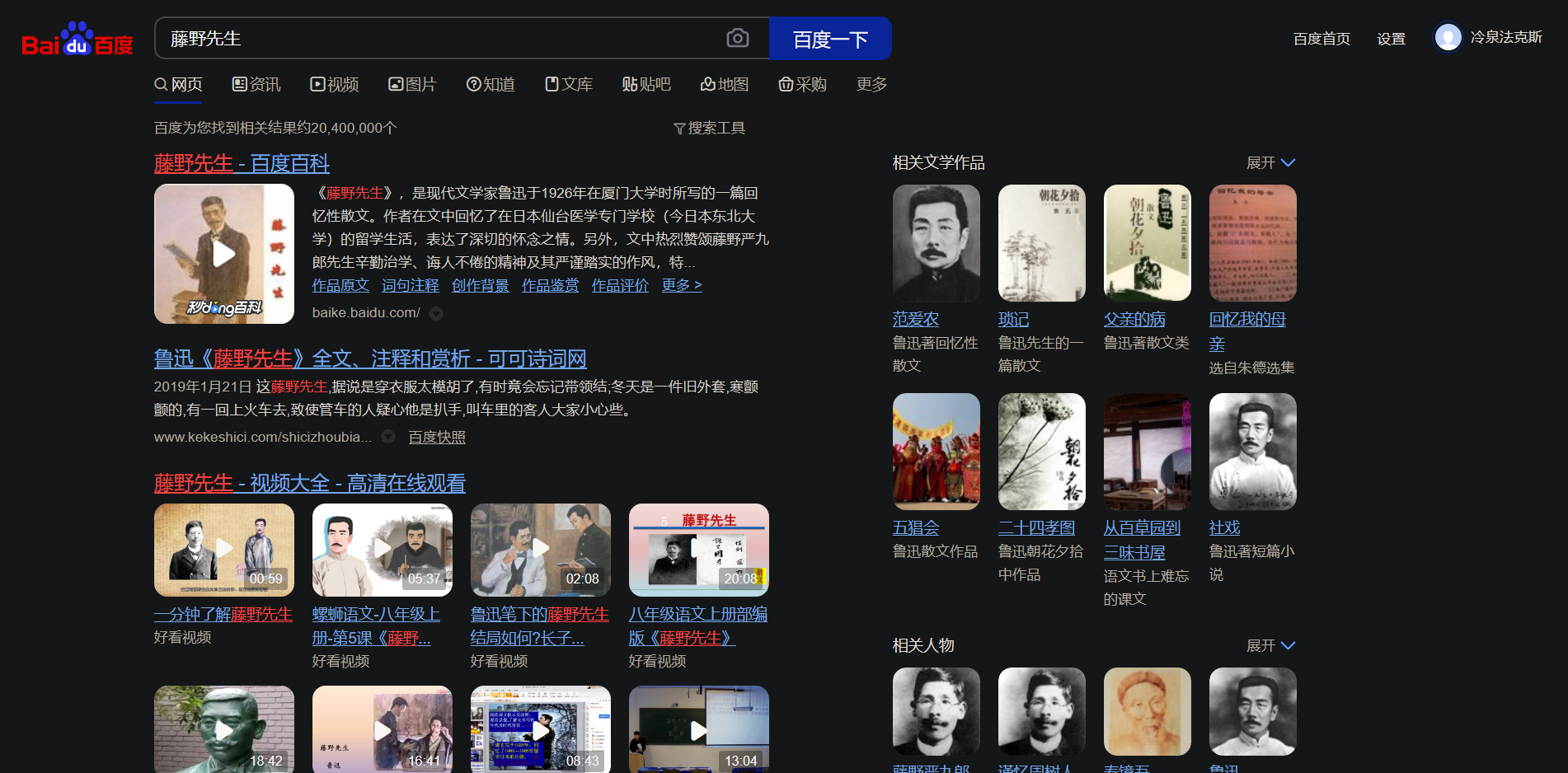Click the search tools filter icon

pyautogui.click(x=679, y=129)
